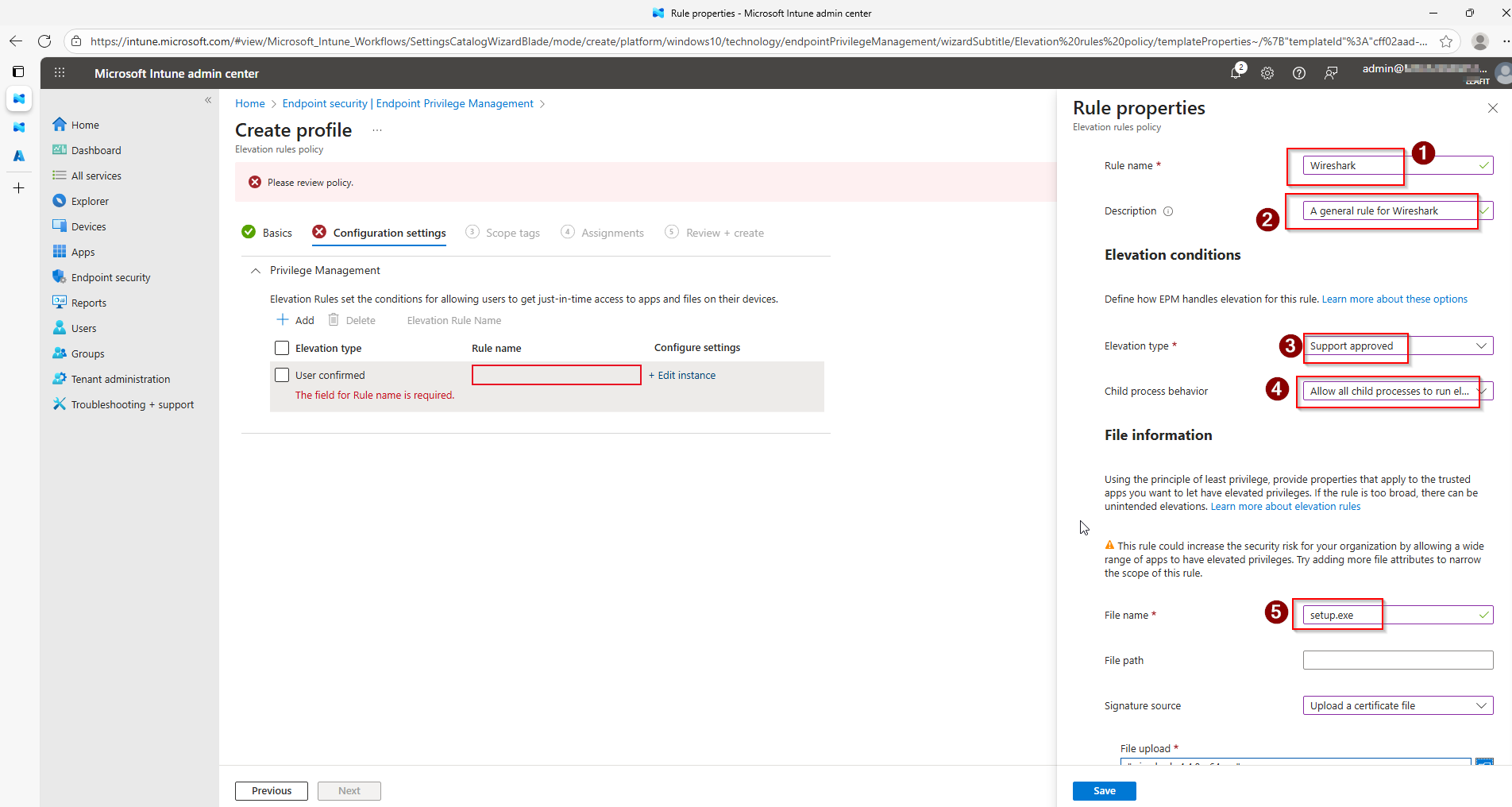Click the Description info icon
The image size is (1512, 807).
point(1168,211)
